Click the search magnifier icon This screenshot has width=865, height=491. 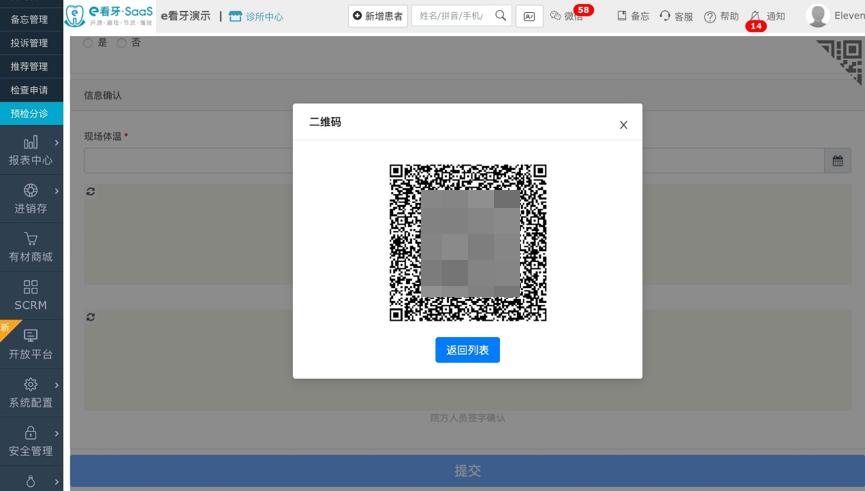click(500, 15)
